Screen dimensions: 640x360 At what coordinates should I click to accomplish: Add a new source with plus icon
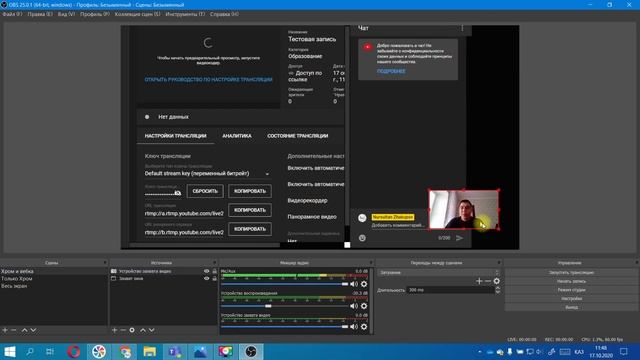pos(114,330)
